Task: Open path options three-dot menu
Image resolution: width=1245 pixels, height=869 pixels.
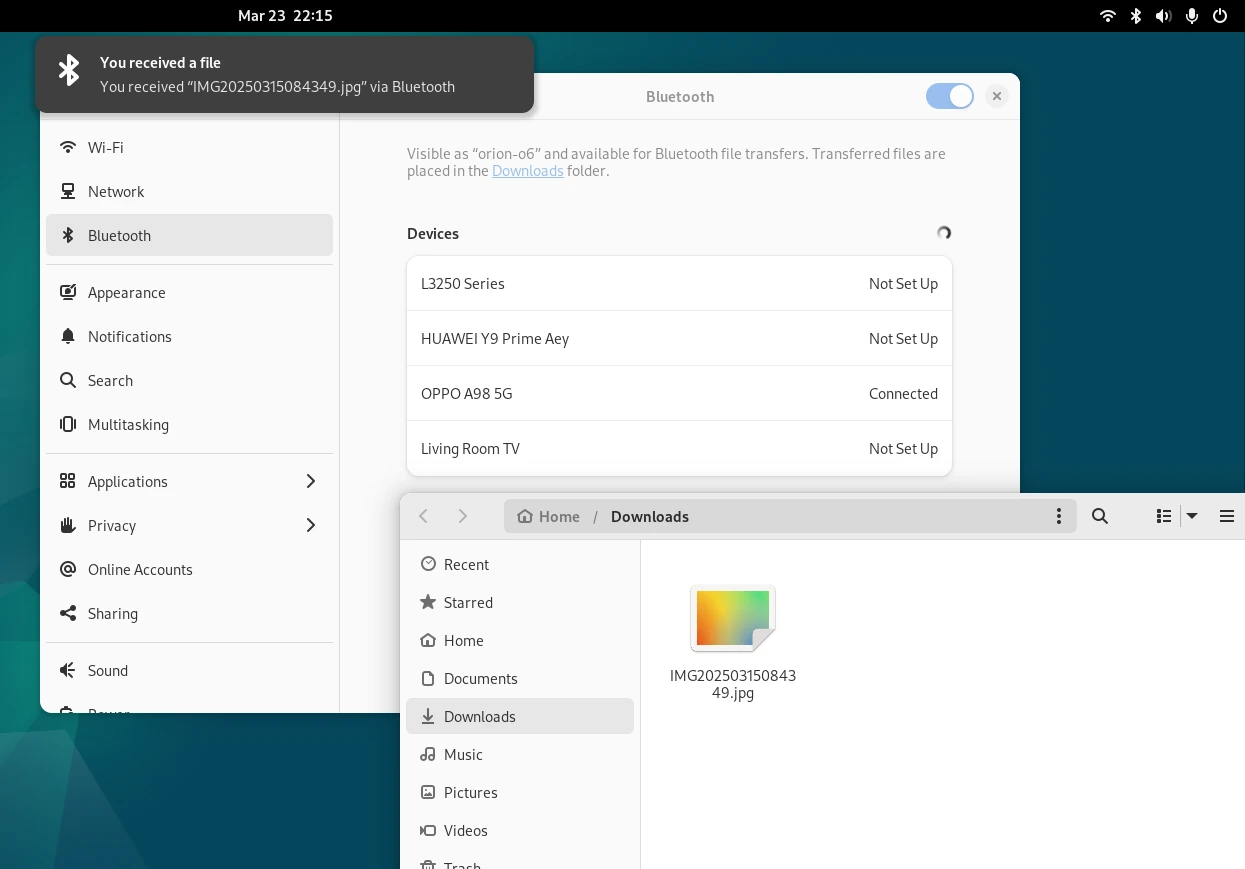Action: [x=1059, y=516]
